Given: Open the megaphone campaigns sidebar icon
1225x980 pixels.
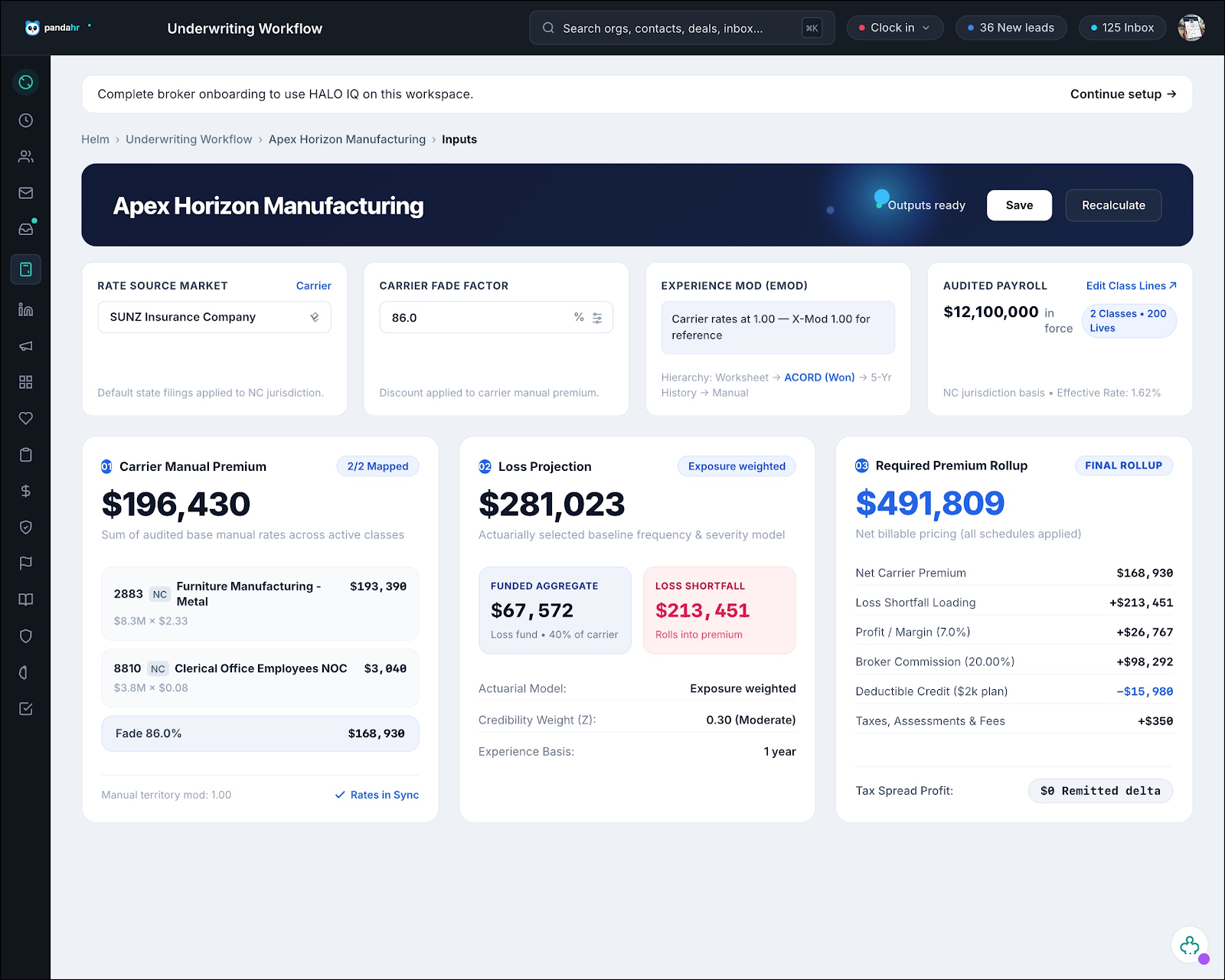Looking at the screenshot, I should pos(26,346).
